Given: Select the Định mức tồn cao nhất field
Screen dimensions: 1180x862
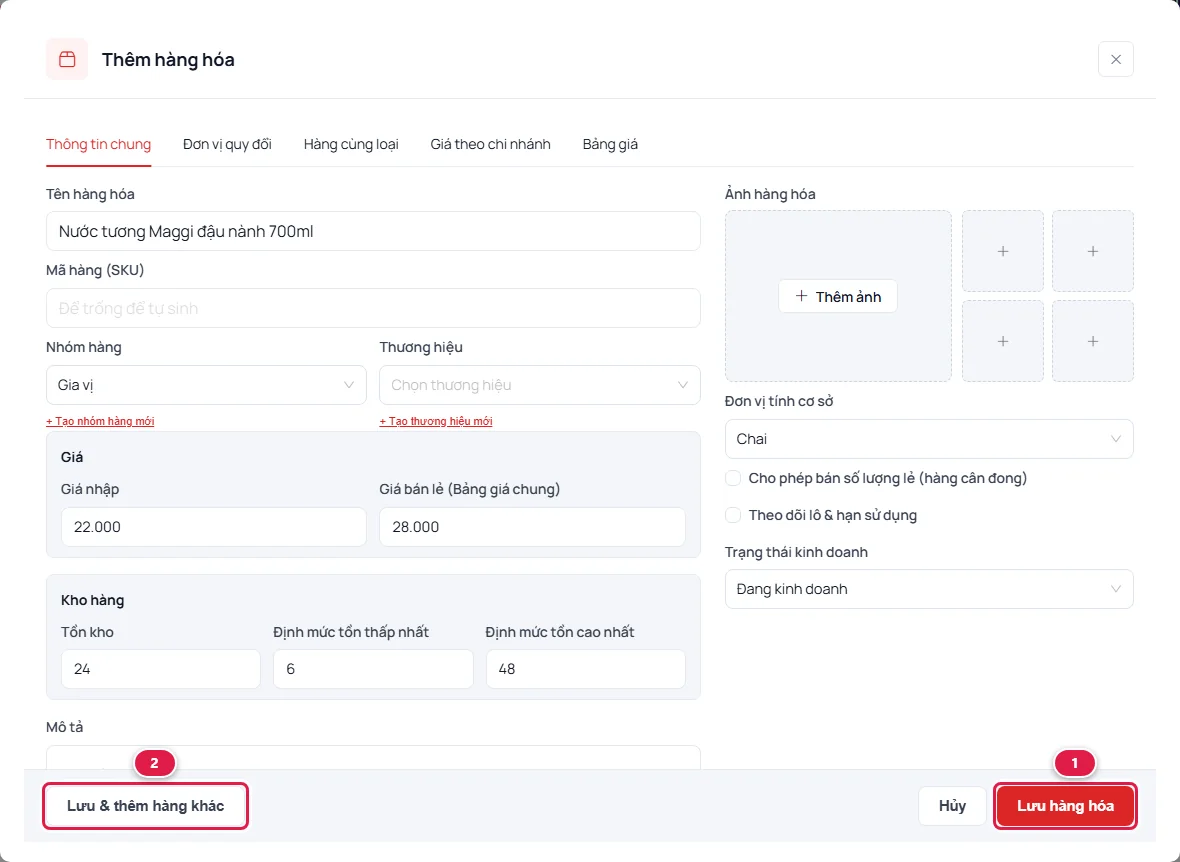Looking at the screenshot, I should (585, 669).
